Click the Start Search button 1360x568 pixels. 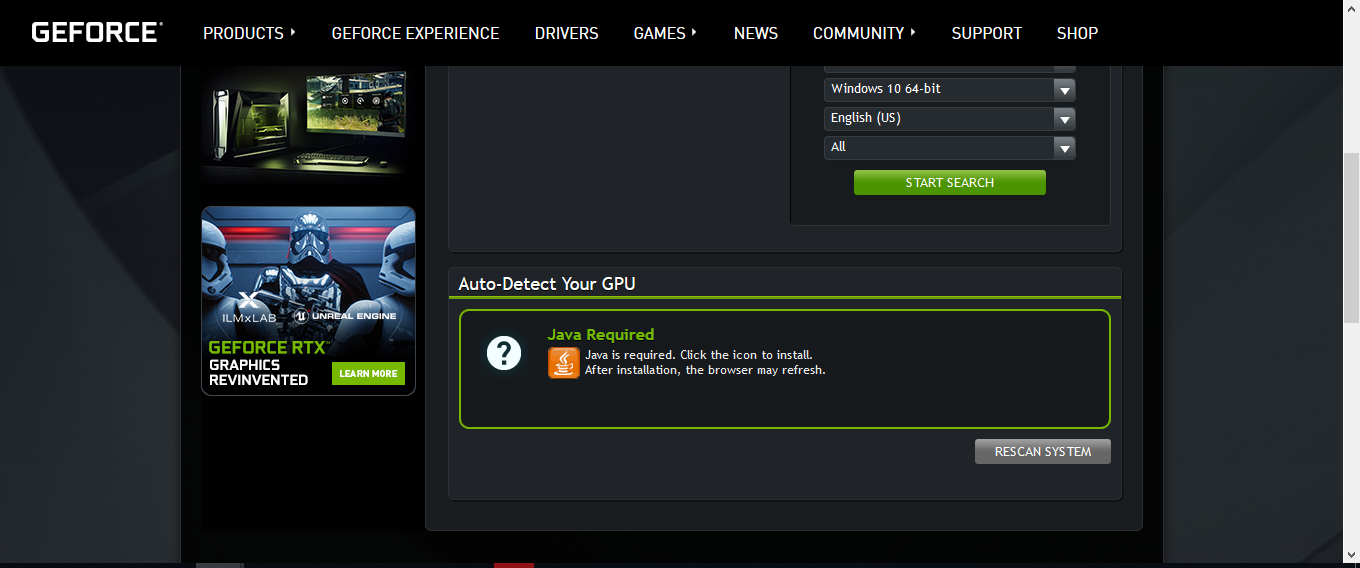[x=950, y=182]
